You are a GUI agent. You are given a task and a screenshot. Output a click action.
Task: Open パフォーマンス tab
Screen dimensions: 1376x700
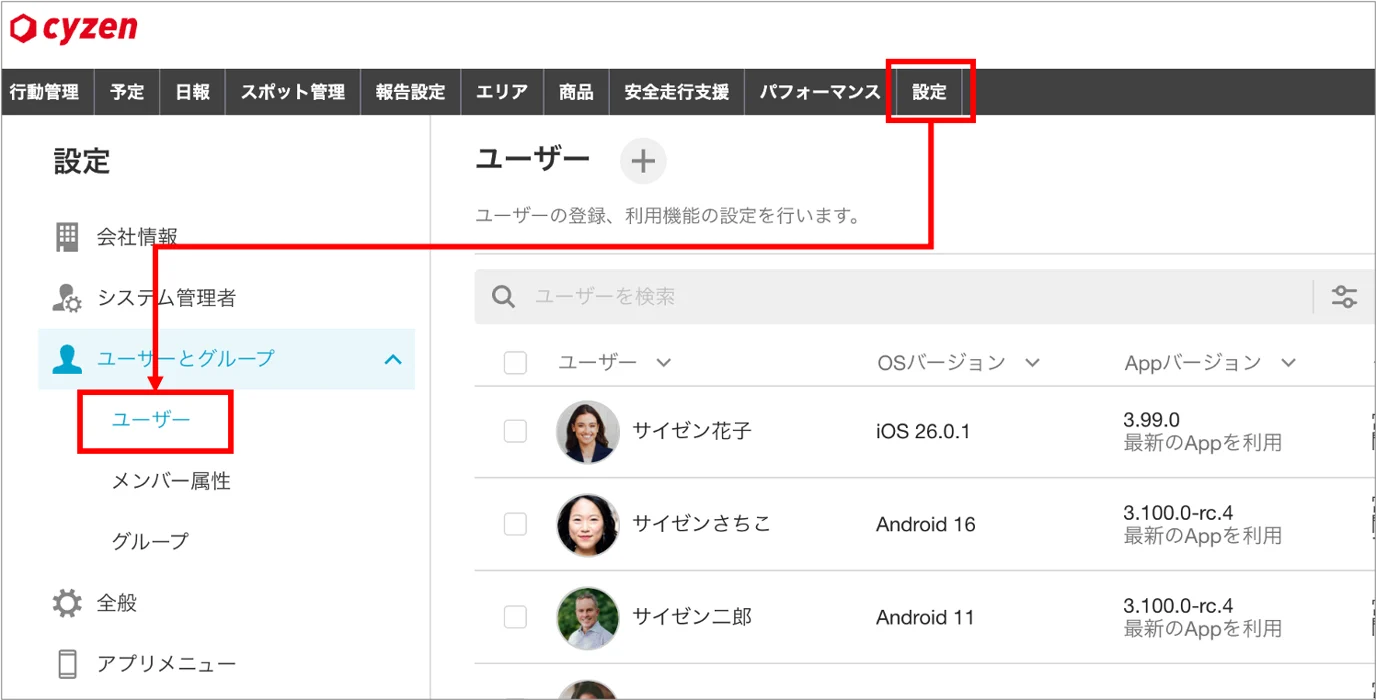[820, 92]
